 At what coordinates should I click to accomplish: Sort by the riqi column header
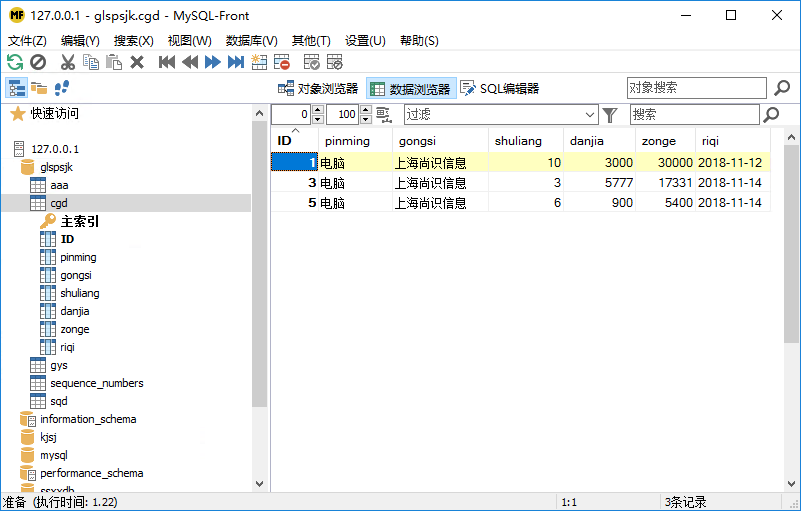[733, 141]
